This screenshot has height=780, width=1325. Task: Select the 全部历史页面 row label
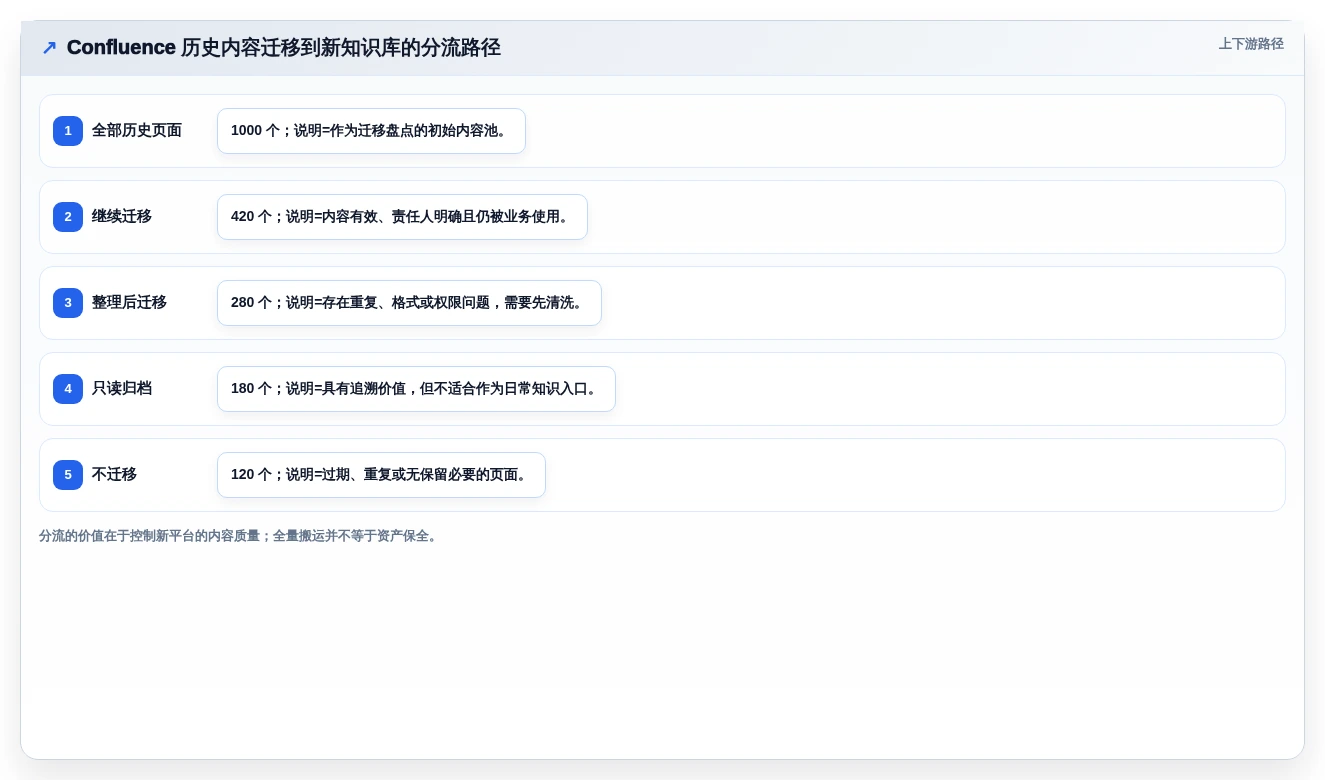click(137, 131)
